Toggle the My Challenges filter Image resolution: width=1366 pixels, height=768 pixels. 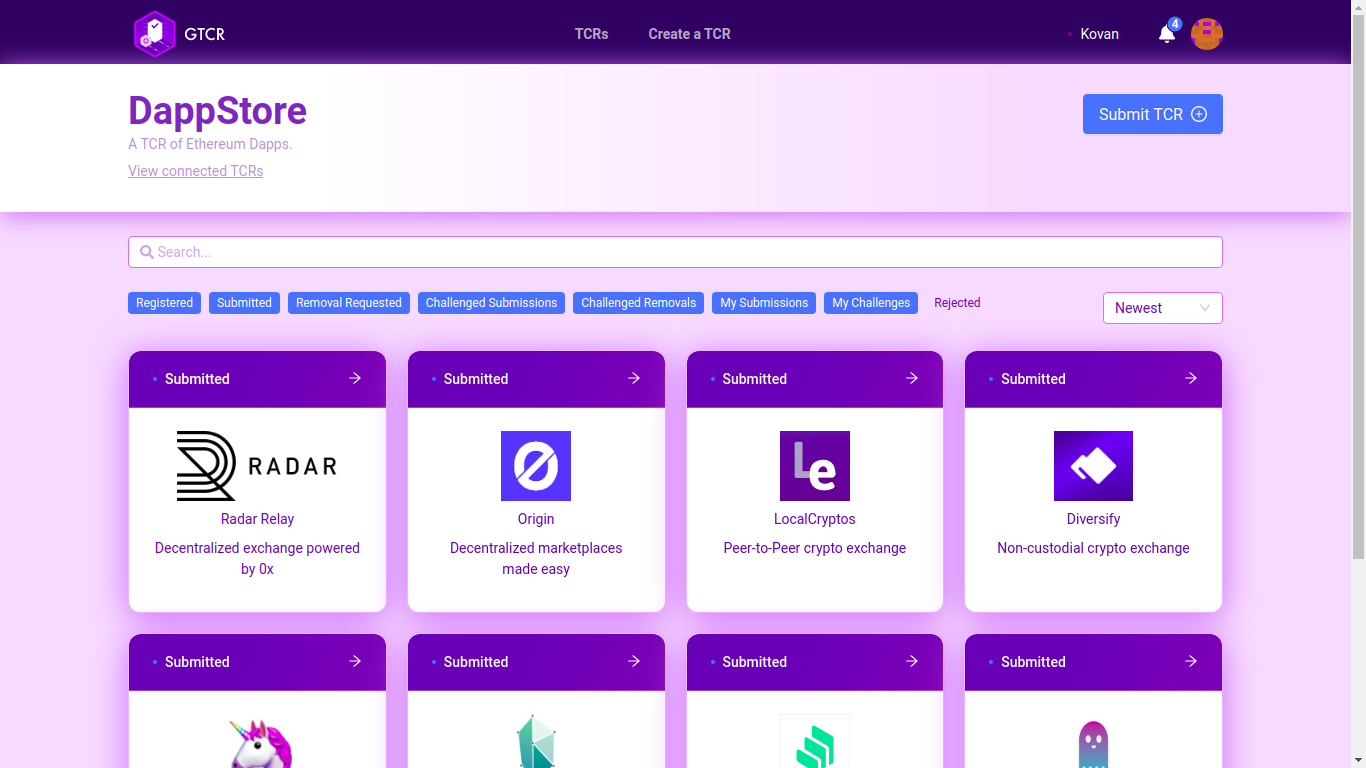click(x=871, y=303)
